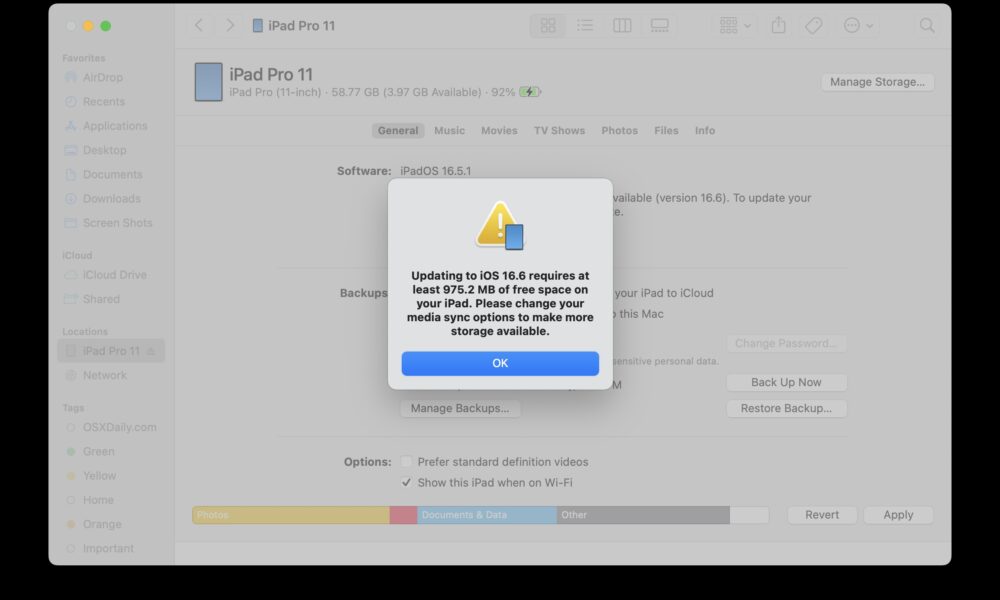Screen dimensions: 1000x600
Task: Switch to column view
Action: [x=622, y=26]
